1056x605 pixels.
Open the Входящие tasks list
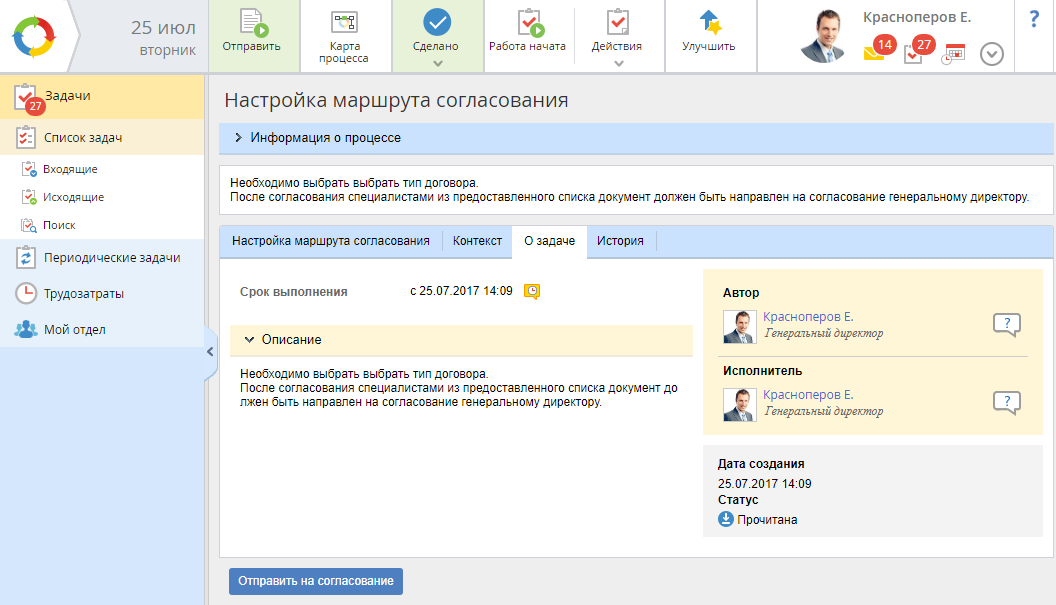(70, 170)
